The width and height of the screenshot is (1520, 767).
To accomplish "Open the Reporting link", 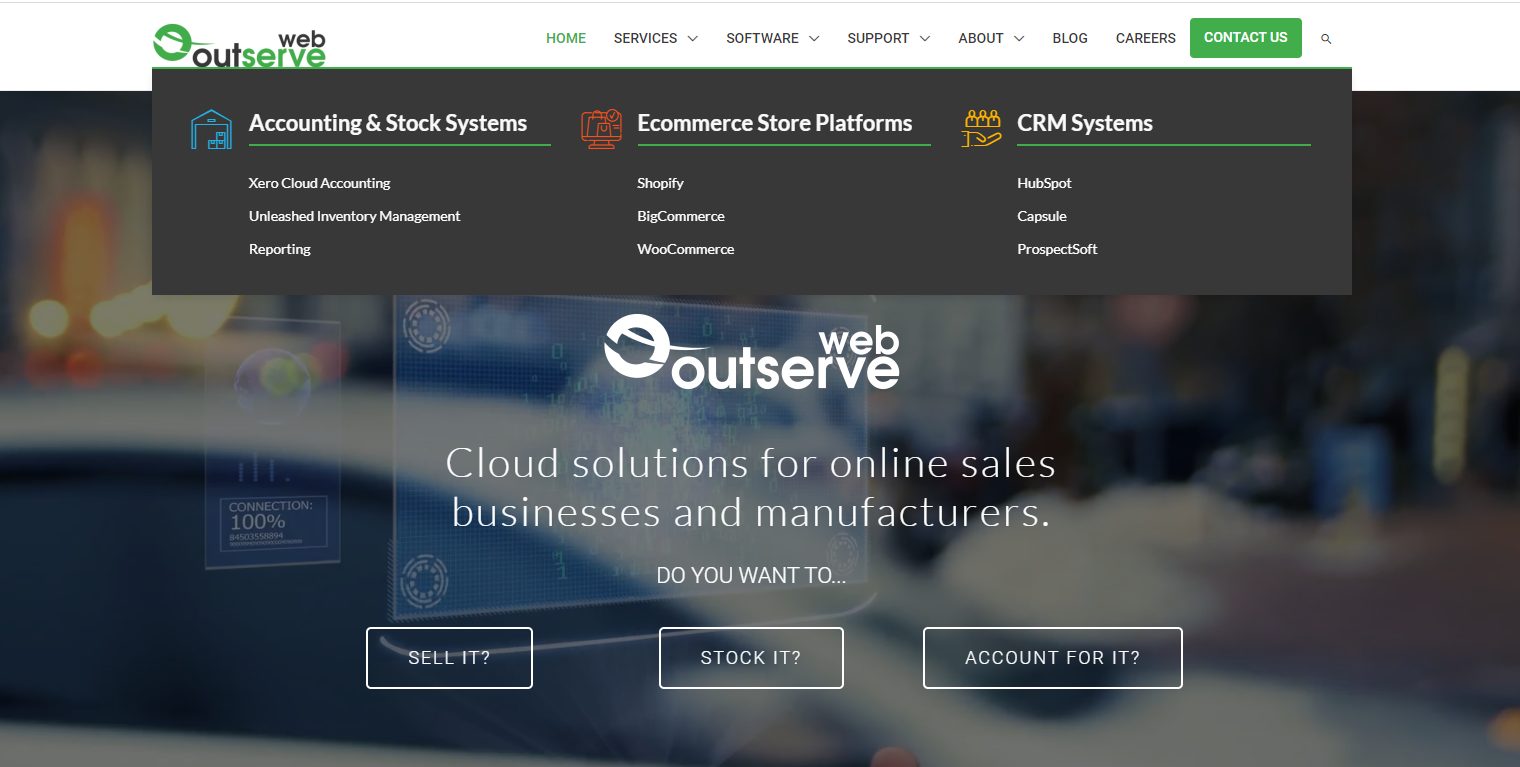I will tap(280, 249).
